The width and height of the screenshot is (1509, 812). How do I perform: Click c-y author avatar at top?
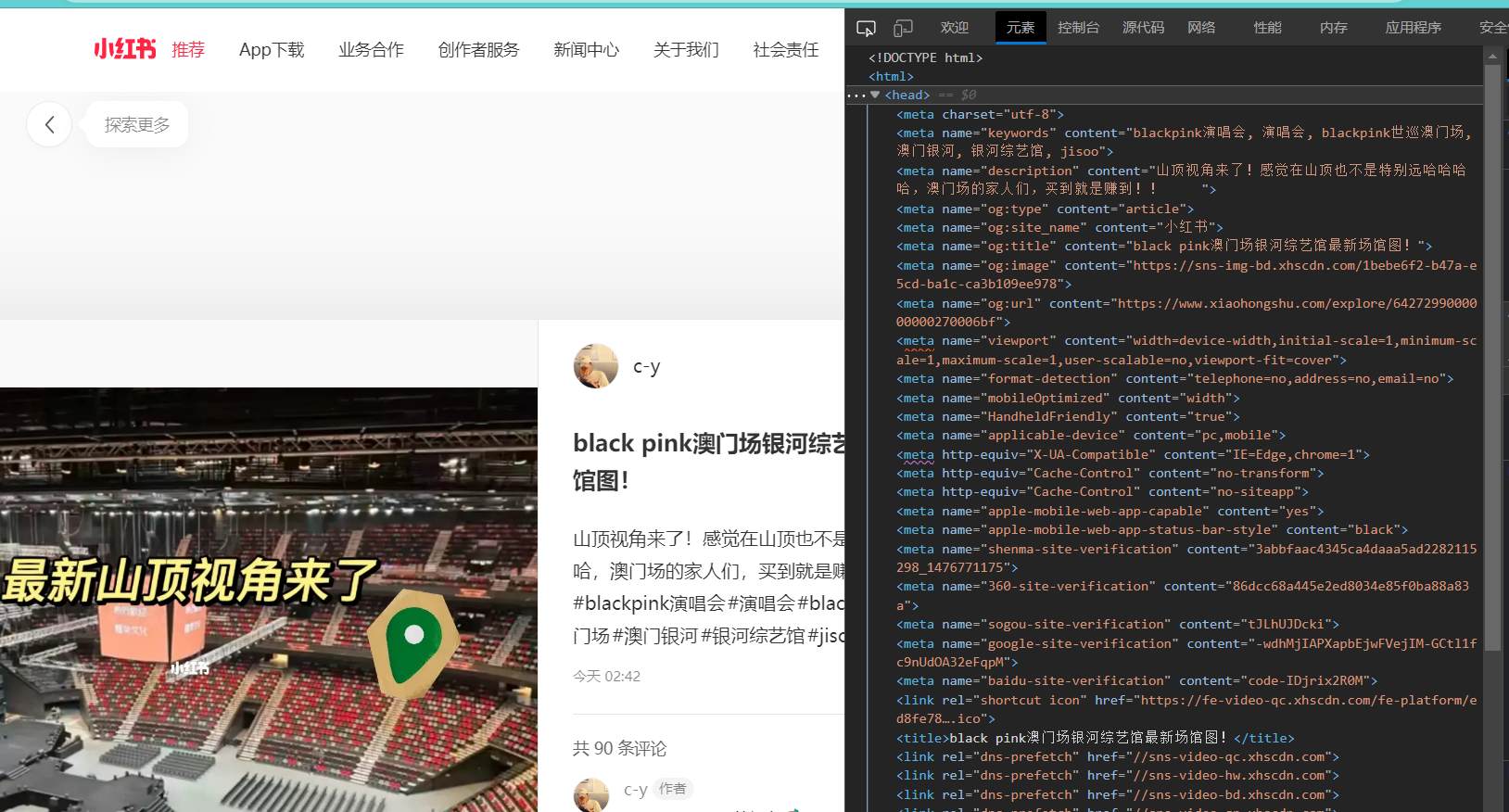(596, 366)
